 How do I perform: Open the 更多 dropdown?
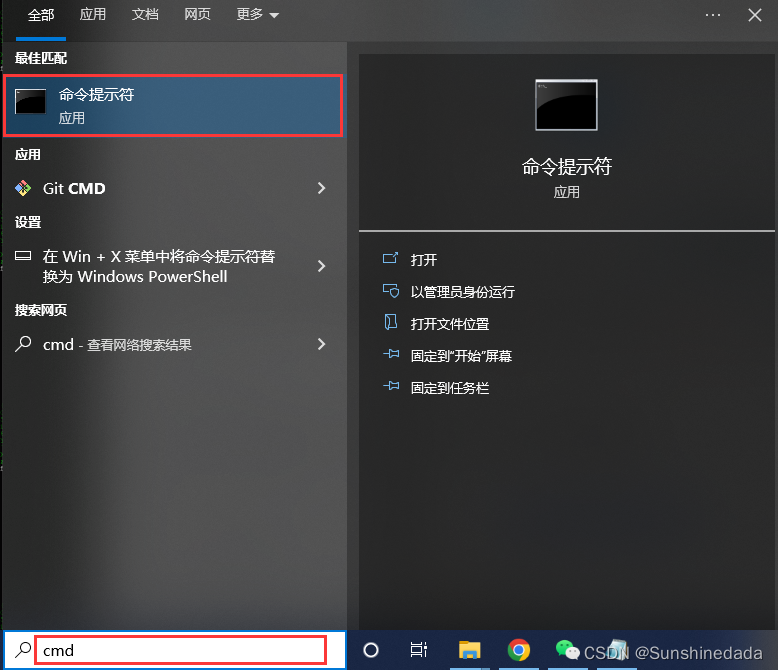tap(258, 14)
